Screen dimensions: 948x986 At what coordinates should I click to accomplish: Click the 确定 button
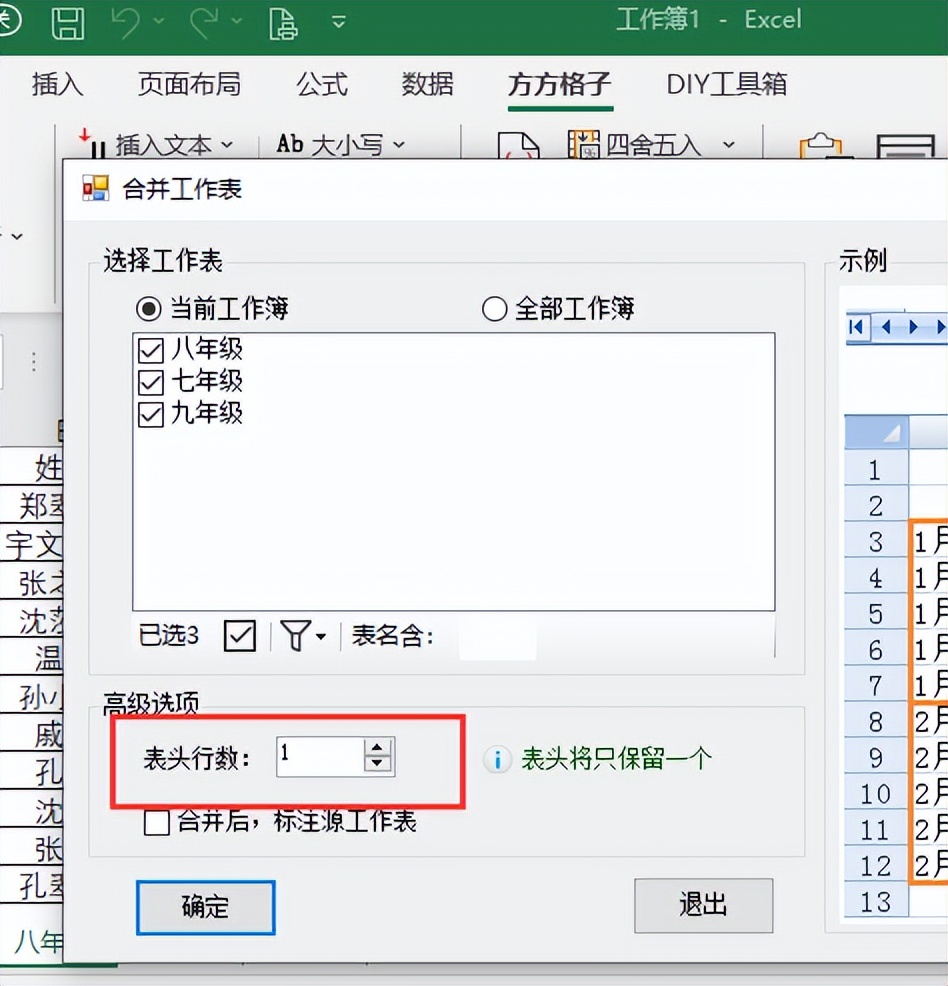(206, 907)
